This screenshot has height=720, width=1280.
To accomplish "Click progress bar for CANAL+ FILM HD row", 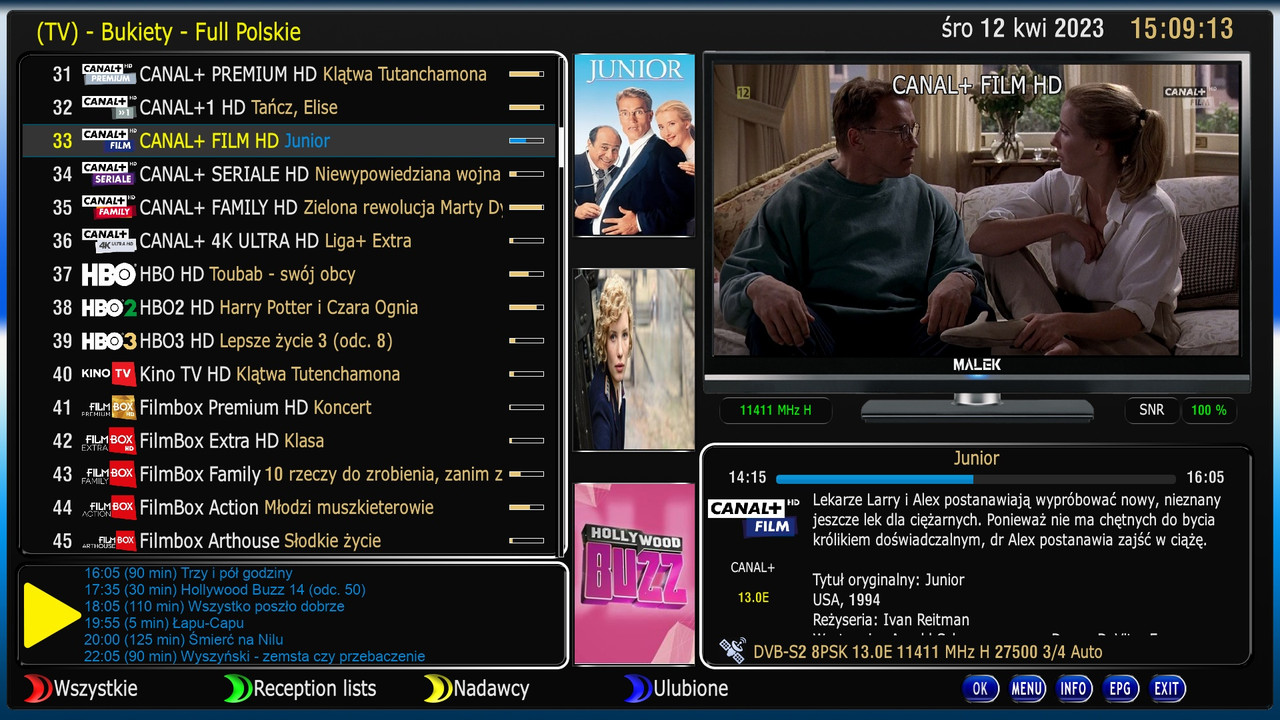I will tap(526, 141).
